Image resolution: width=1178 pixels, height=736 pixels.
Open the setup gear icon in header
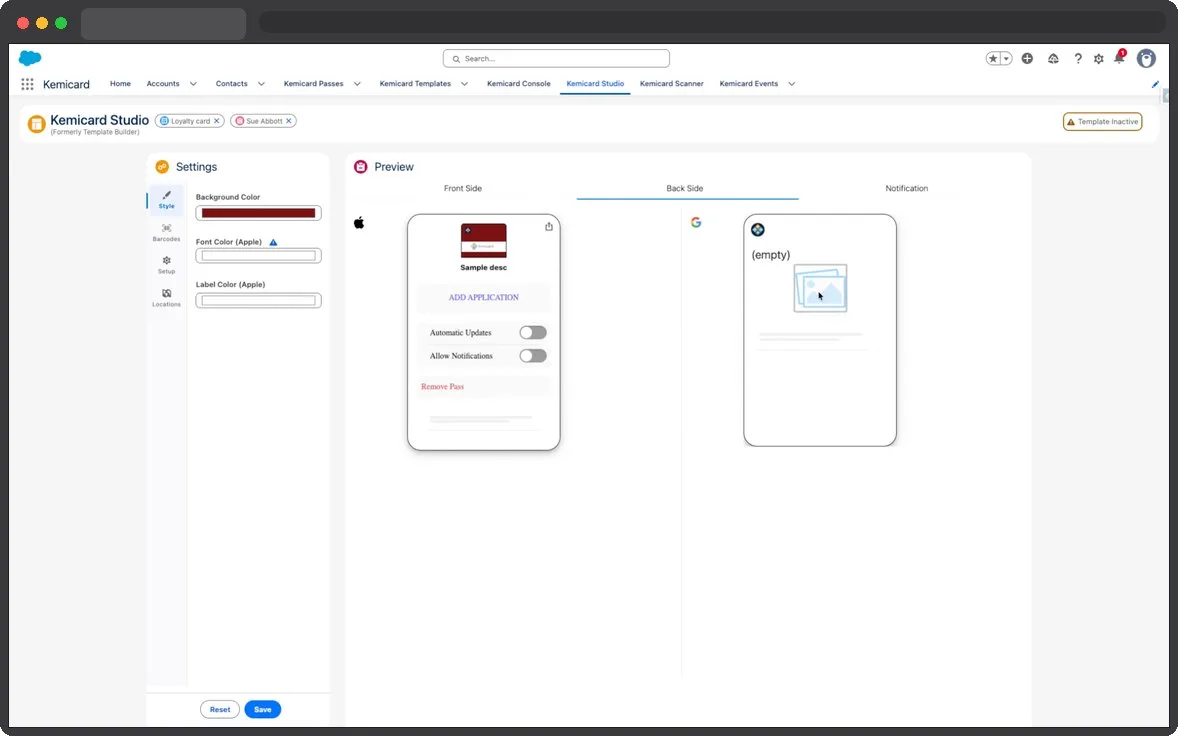click(x=1098, y=59)
